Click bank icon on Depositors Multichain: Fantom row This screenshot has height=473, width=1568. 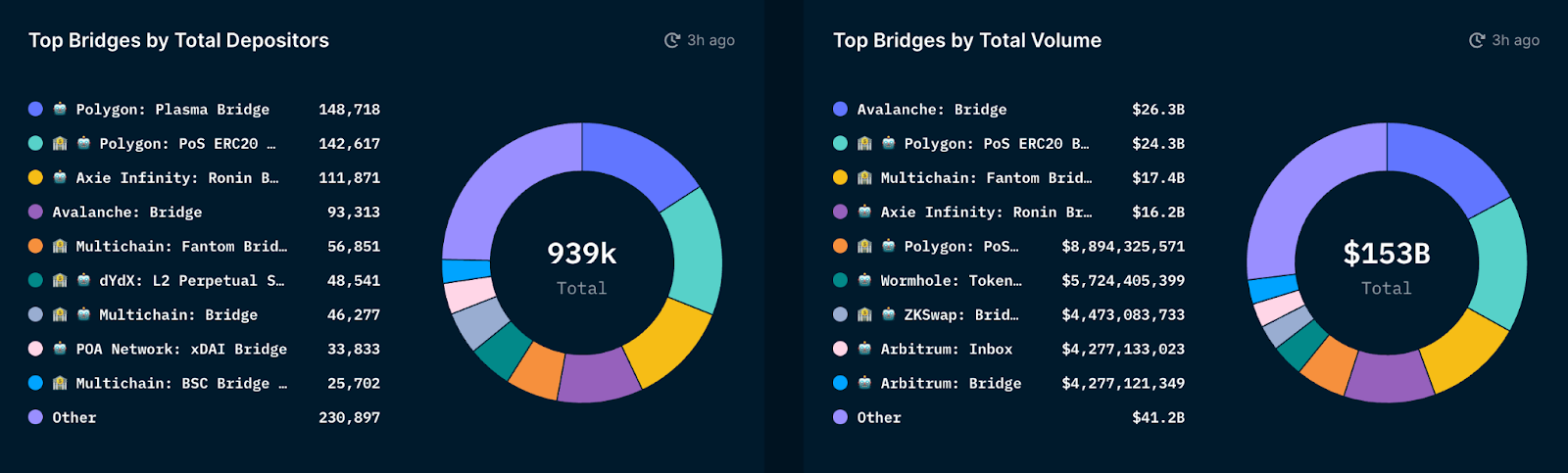tap(60, 246)
